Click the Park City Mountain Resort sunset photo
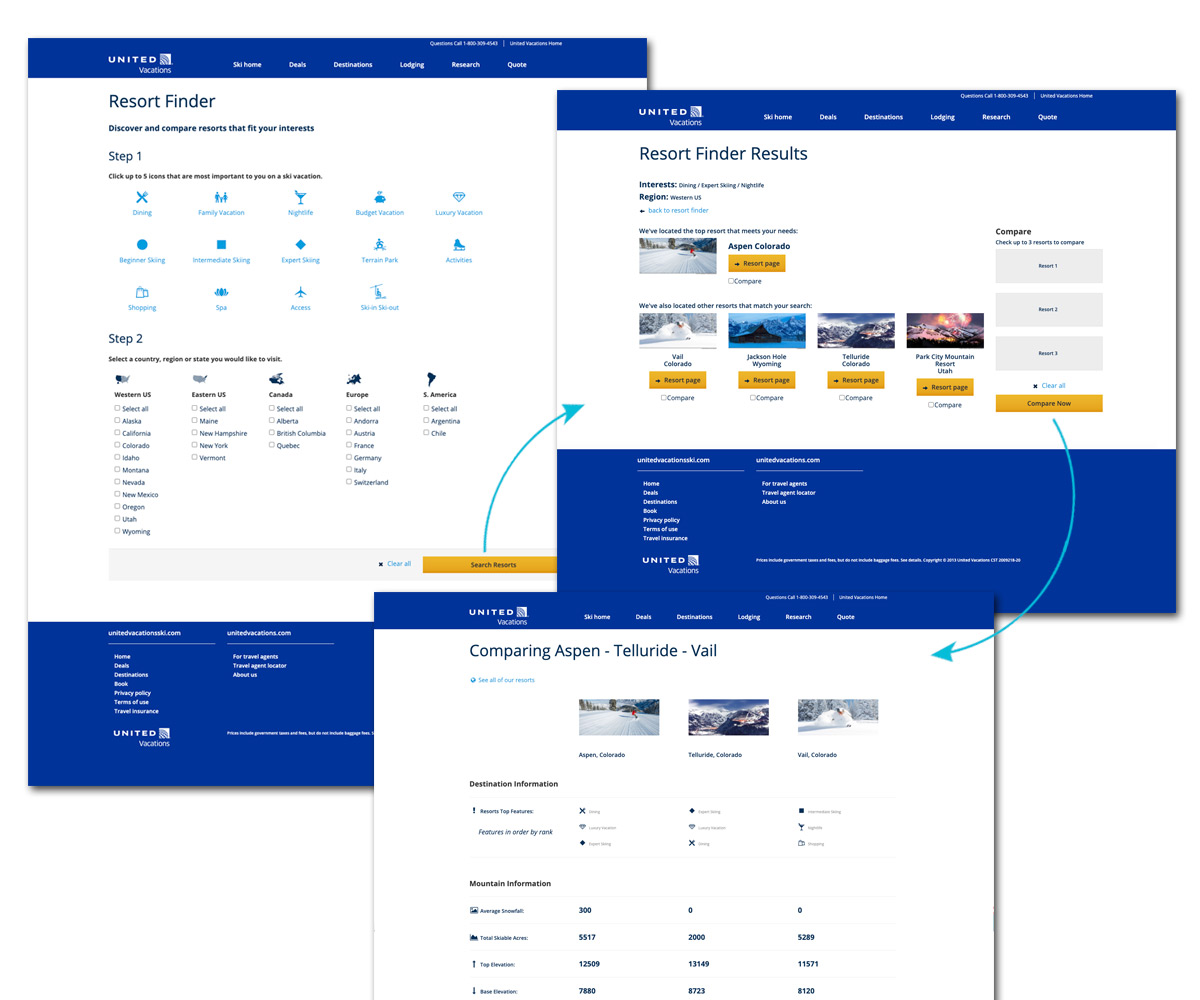This screenshot has height=1000, width=1200. click(945, 331)
